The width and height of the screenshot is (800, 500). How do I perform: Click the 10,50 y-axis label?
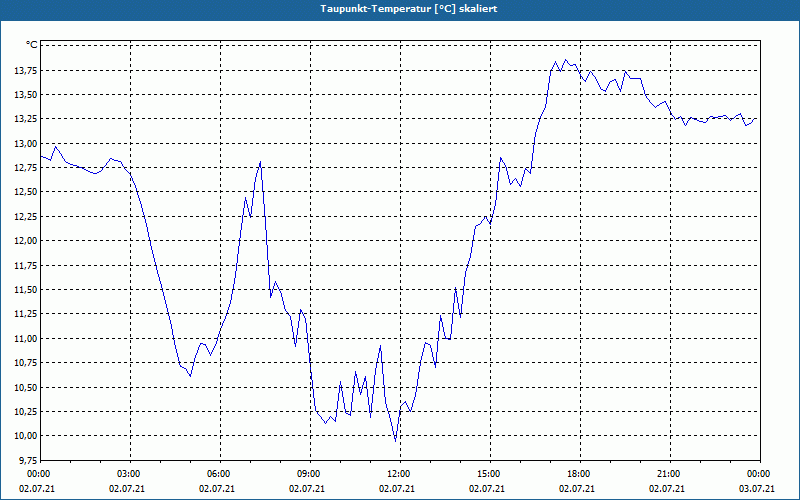[25, 388]
